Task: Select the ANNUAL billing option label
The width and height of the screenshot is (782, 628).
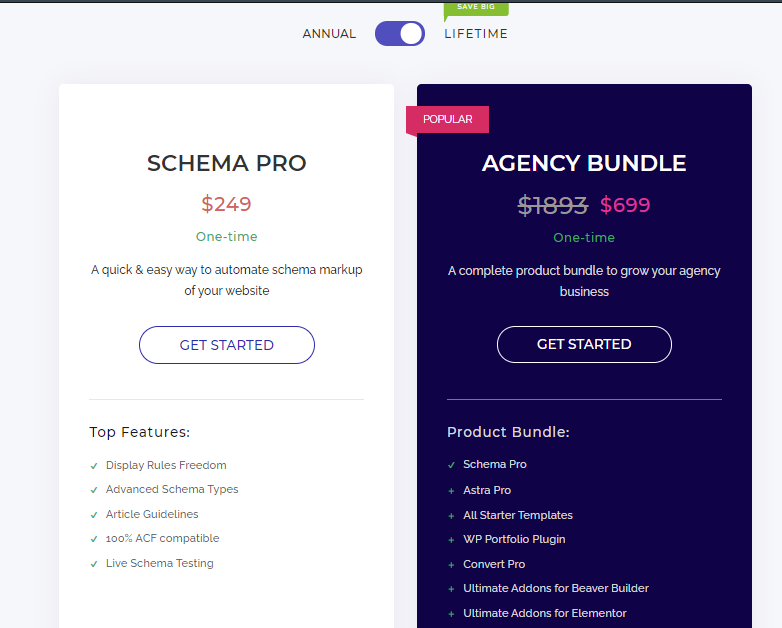Action: tap(329, 34)
